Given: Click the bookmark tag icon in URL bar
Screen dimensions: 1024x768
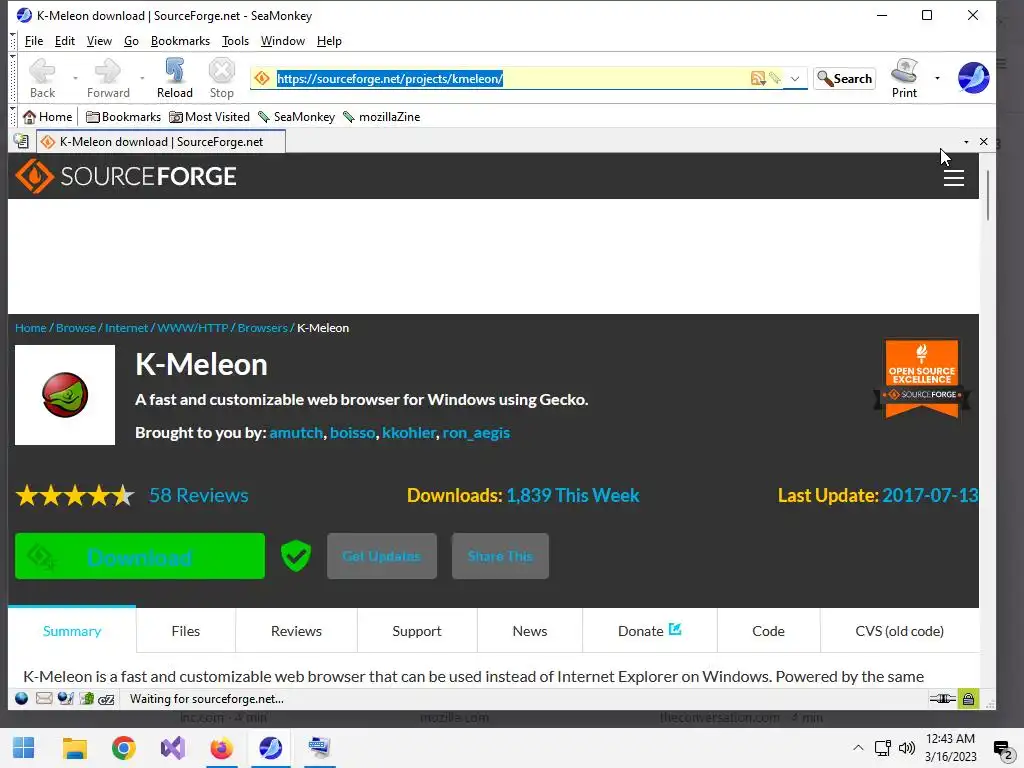Looking at the screenshot, I should 775,78.
